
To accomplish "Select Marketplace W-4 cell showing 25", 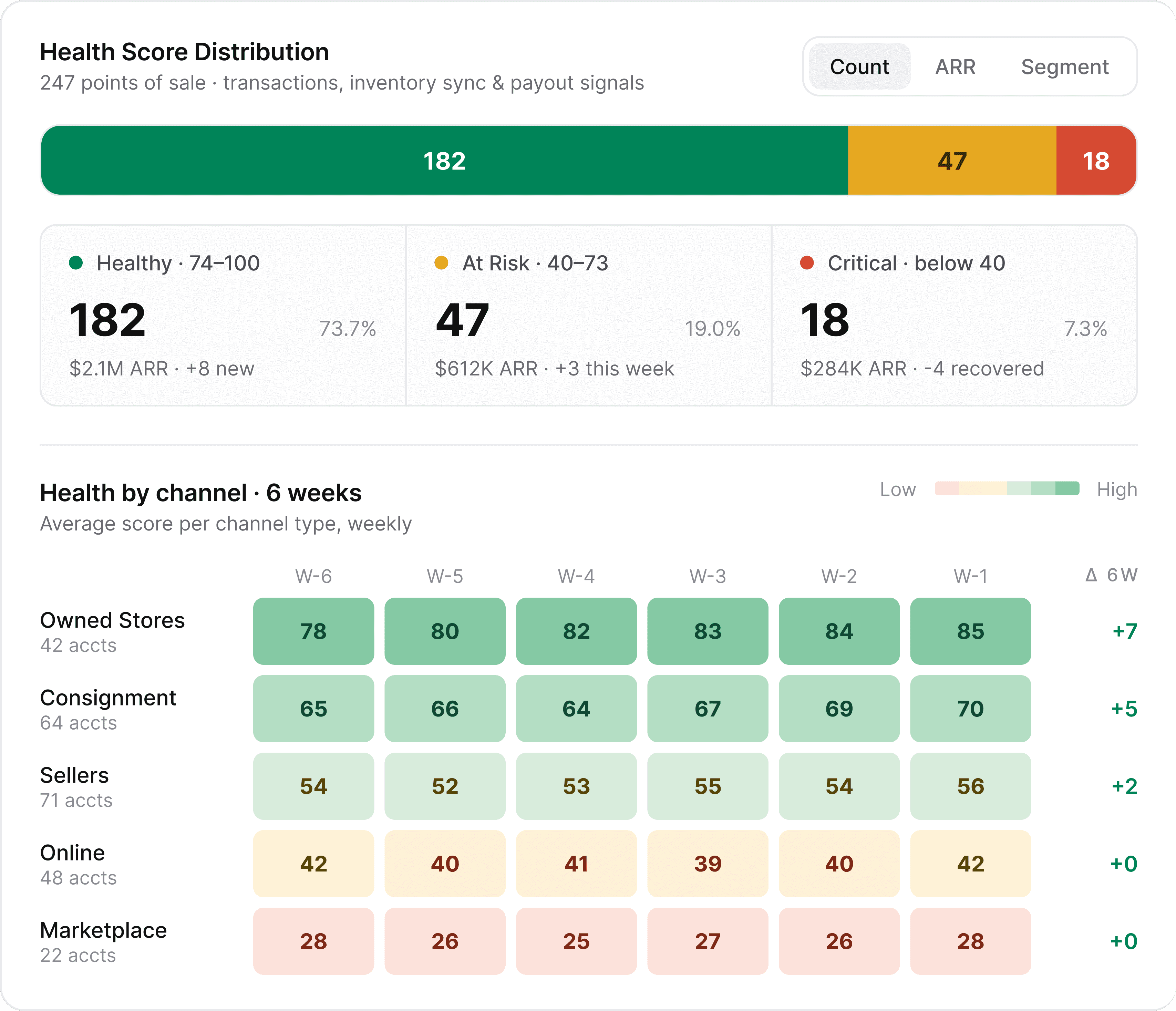I will (576, 941).
